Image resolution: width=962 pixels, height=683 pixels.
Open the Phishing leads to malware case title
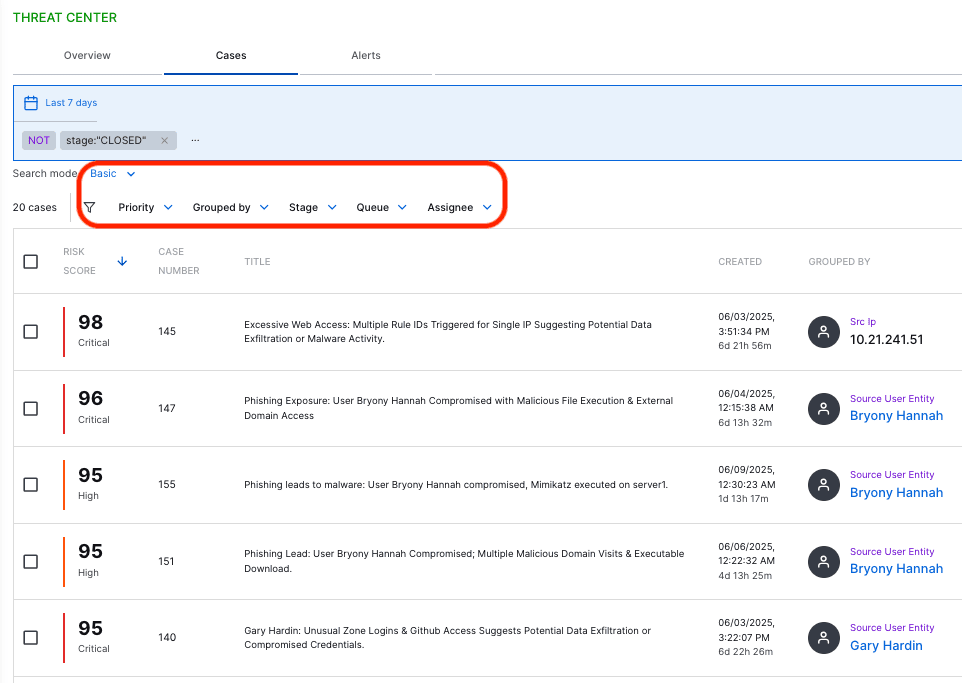point(456,485)
